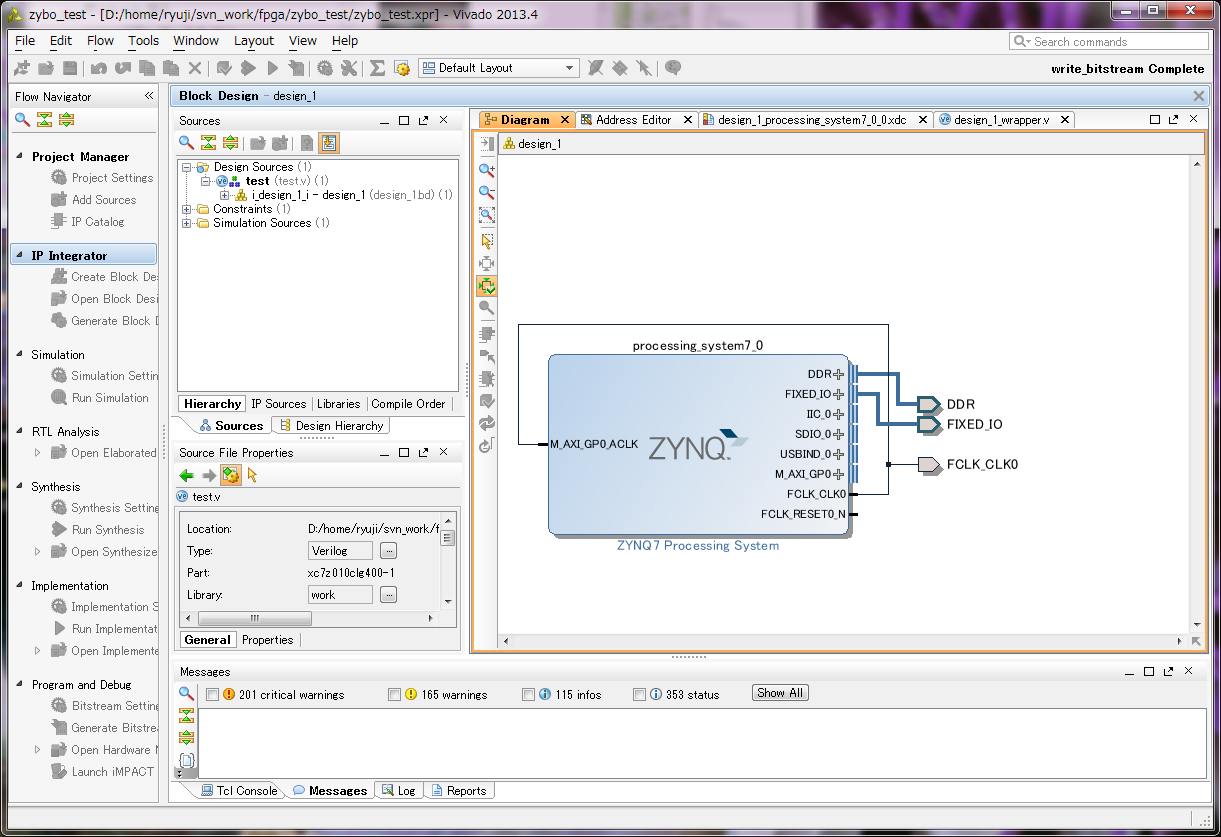This screenshot has width=1221, height=837.
Task: Open the Window menu
Action: pyautogui.click(x=196, y=41)
